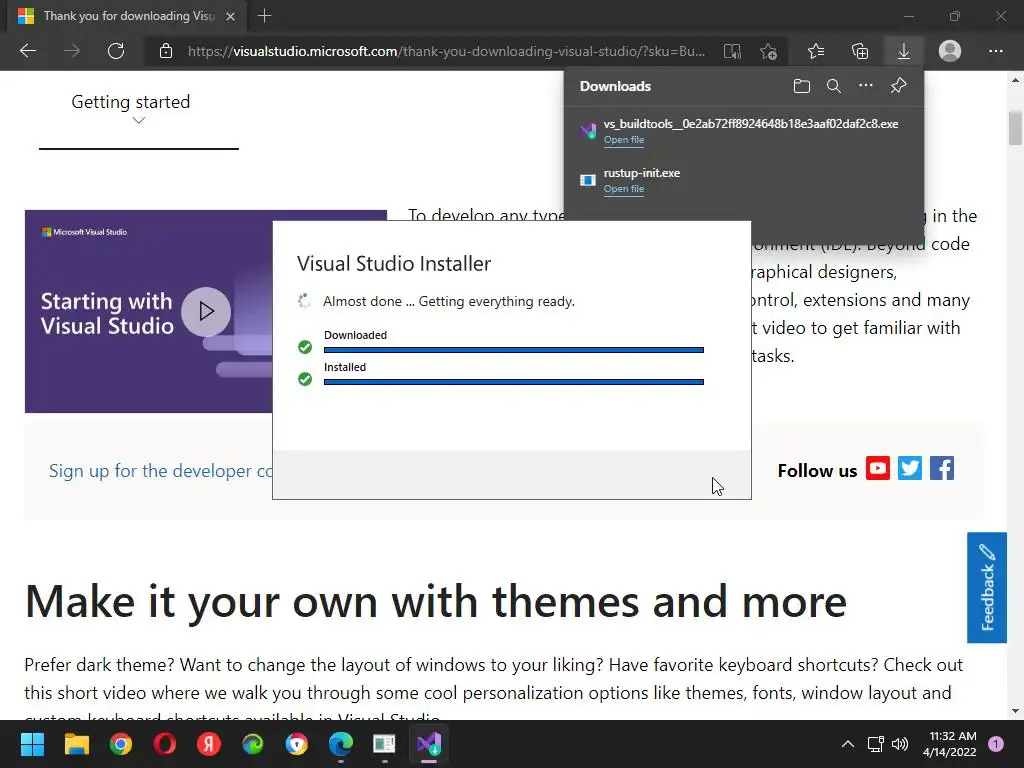Image resolution: width=1024 pixels, height=768 pixels.
Task: Click the Facebook follow icon
Action: [x=942, y=468]
